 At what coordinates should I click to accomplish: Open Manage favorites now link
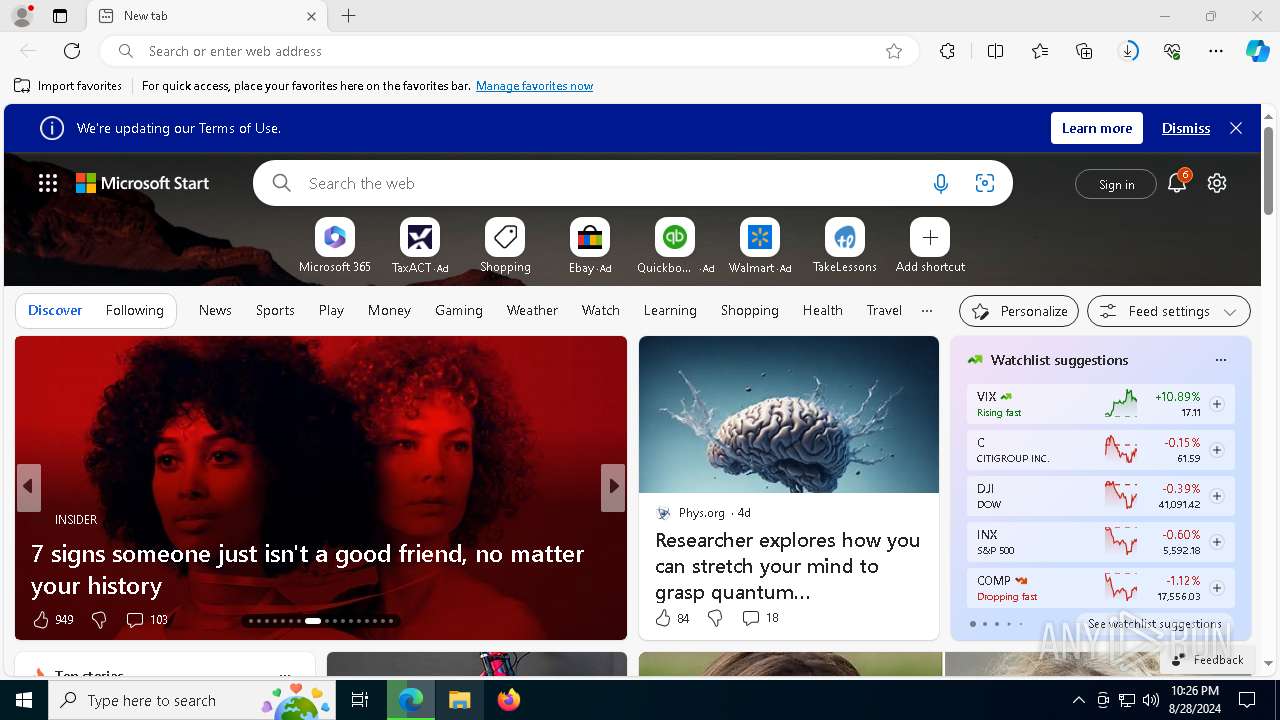(534, 86)
